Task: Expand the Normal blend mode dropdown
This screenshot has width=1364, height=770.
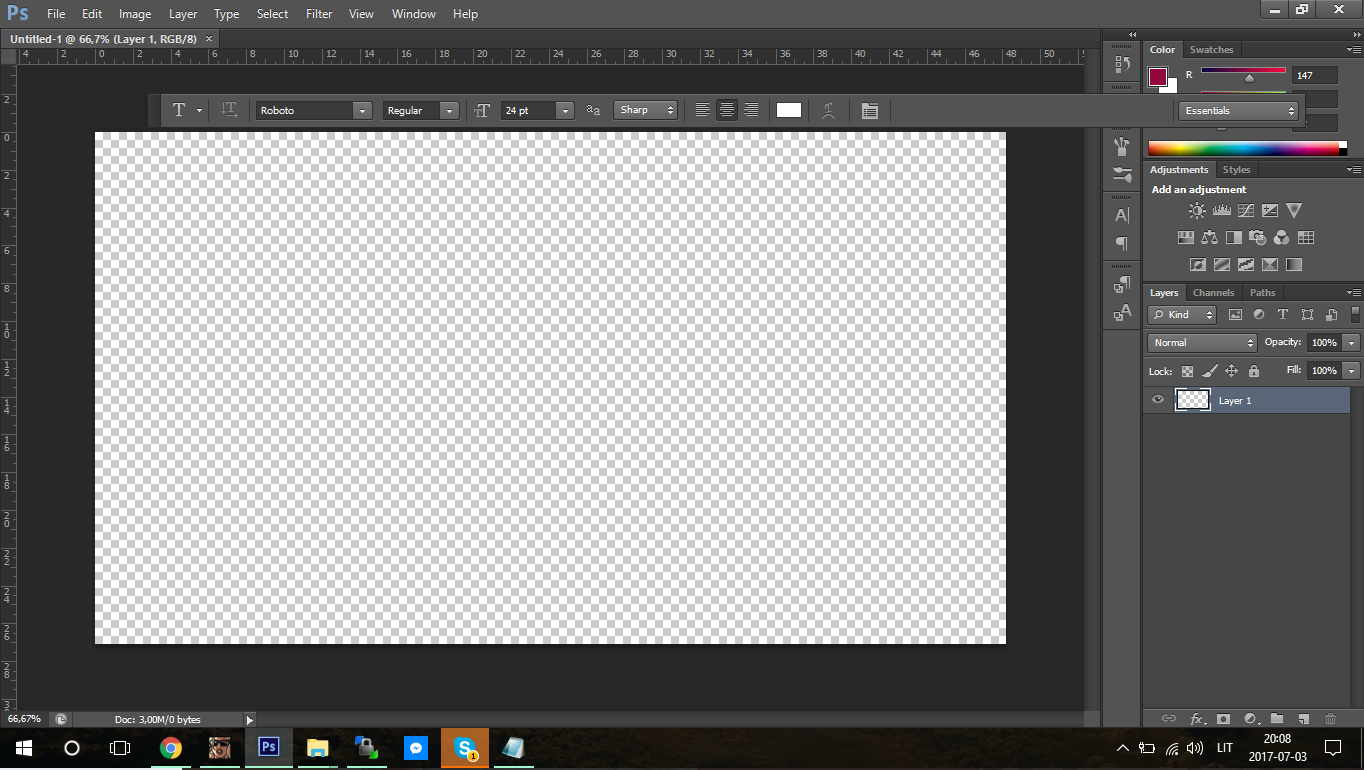Action: click(1202, 343)
